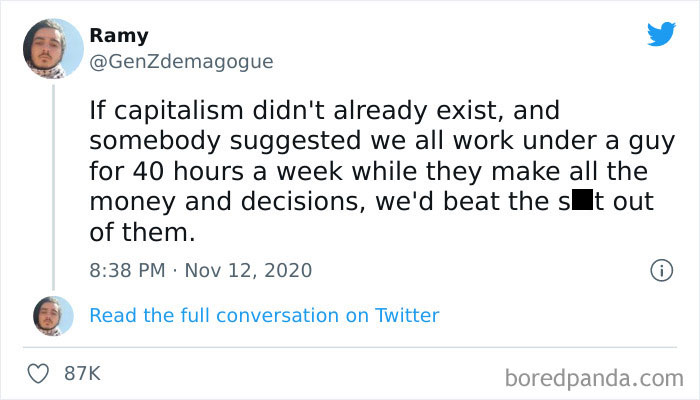The height and width of the screenshot is (400, 700).
Task: Click the small avatar beside the conversation link
Action: 53,315
